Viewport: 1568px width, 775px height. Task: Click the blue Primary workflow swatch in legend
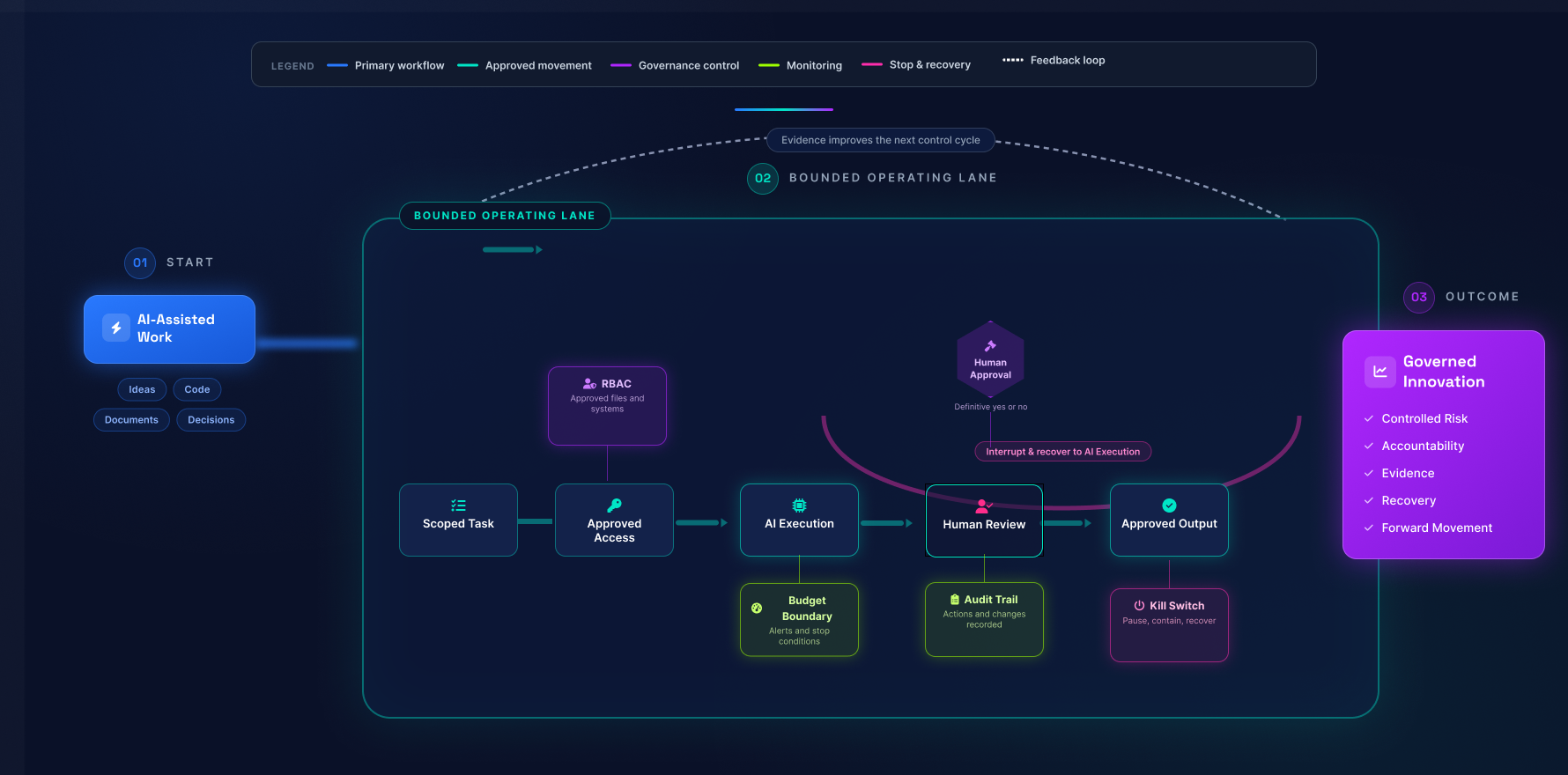[x=337, y=65]
